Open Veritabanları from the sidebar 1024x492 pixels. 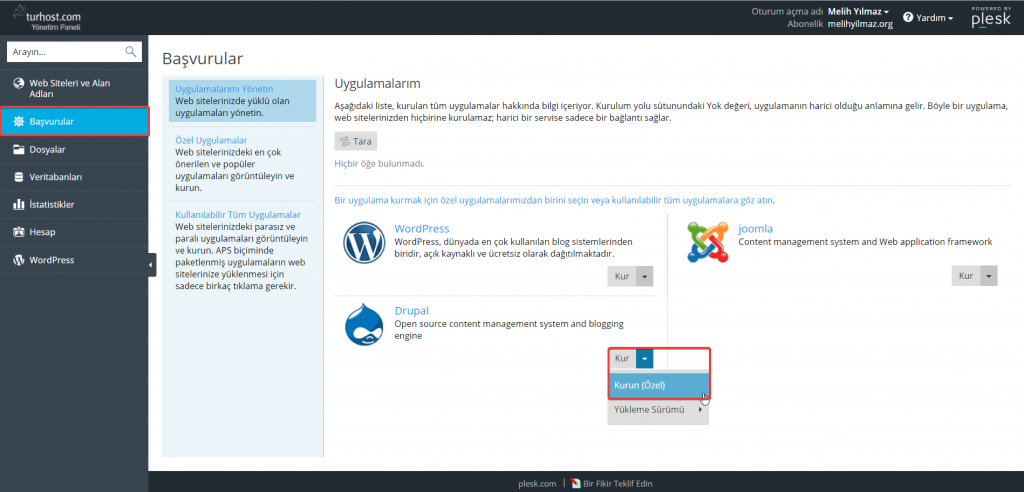(x=55, y=177)
